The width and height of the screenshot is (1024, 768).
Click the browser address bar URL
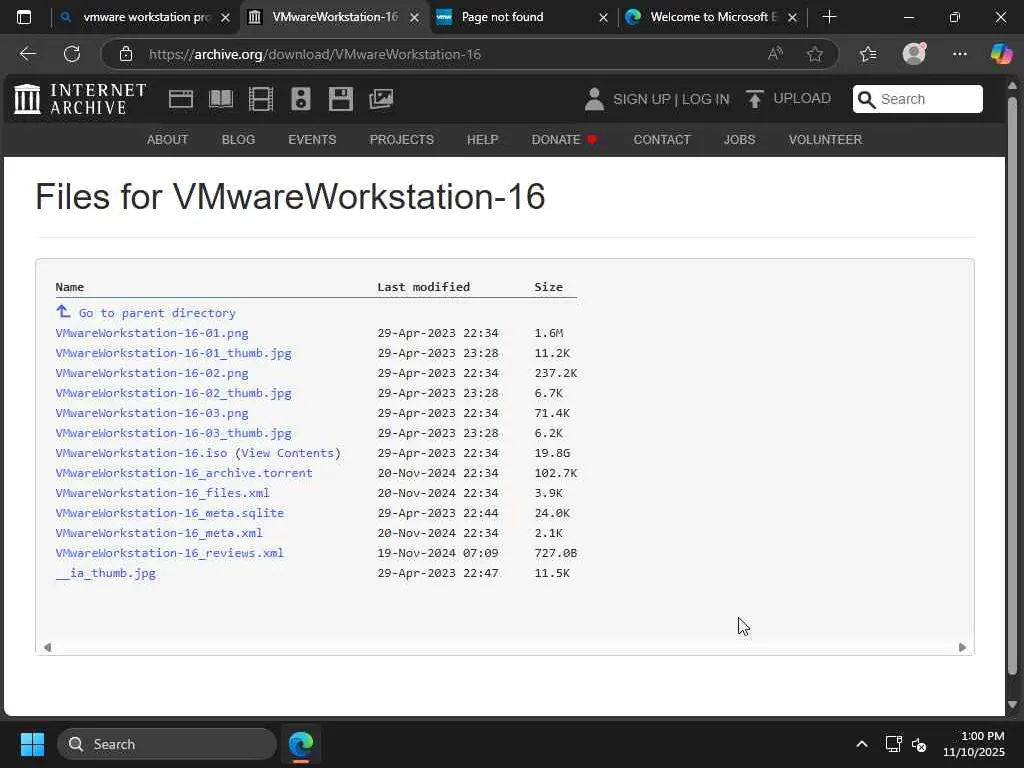pyautogui.click(x=315, y=54)
